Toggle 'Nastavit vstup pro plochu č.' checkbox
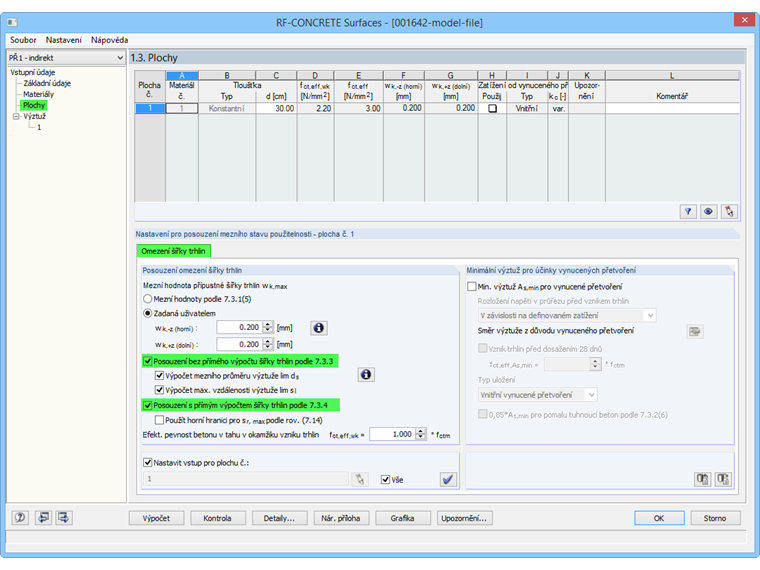The height and width of the screenshot is (570, 760). pyautogui.click(x=148, y=463)
